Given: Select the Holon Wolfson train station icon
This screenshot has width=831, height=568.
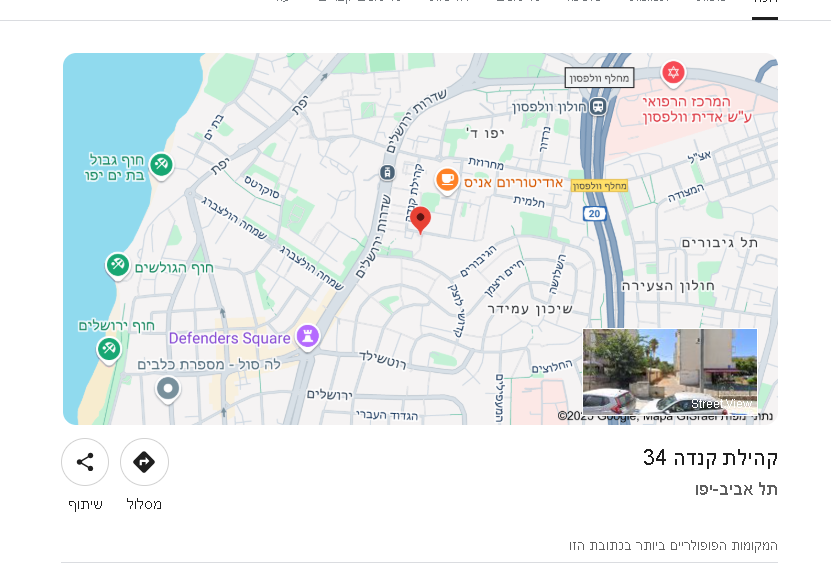Looking at the screenshot, I should tap(598, 107).
